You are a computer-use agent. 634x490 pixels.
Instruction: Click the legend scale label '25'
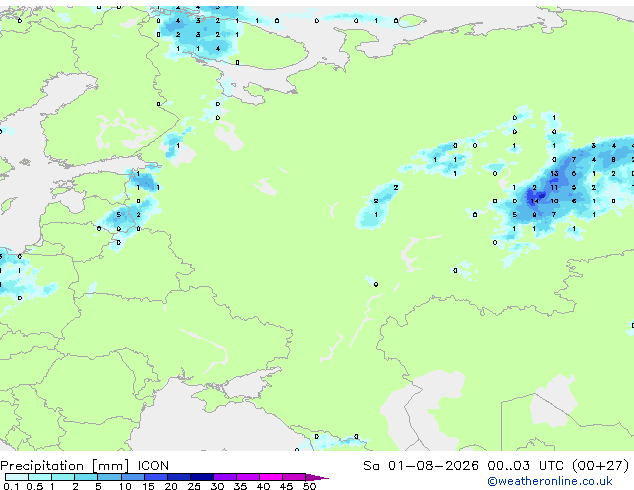click(x=194, y=486)
